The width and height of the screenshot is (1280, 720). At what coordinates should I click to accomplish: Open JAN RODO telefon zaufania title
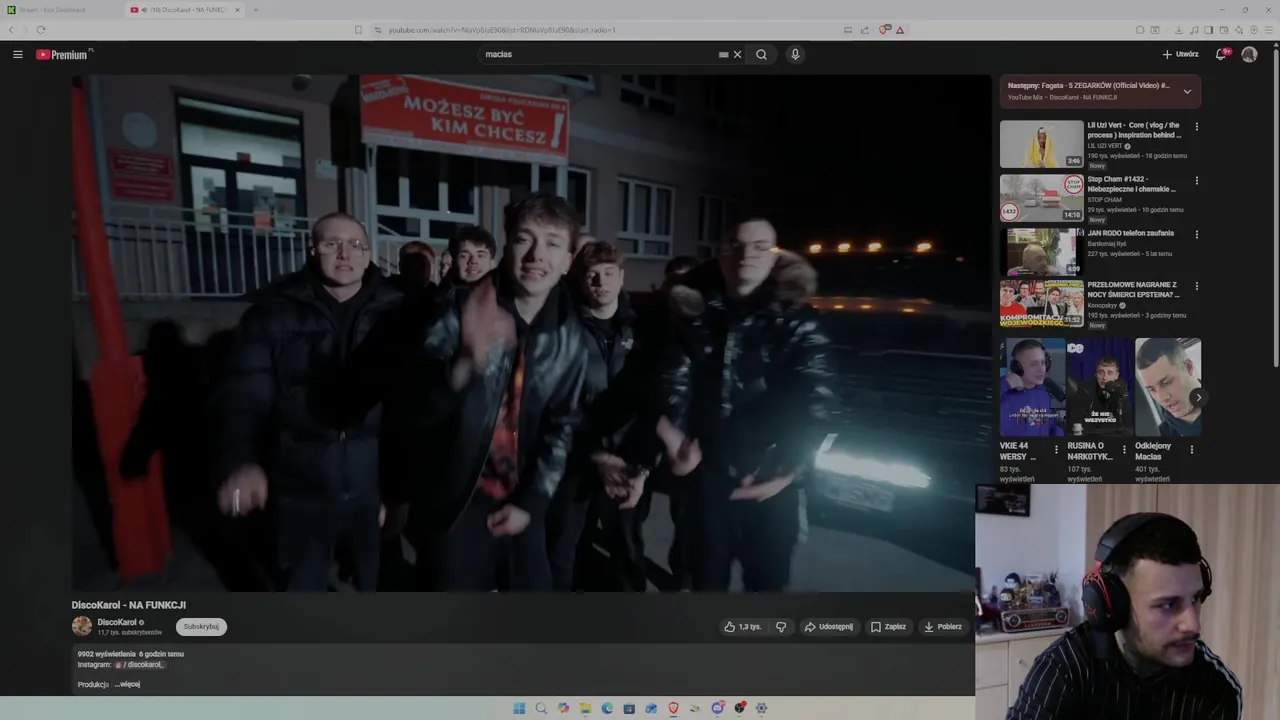click(1131, 233)
